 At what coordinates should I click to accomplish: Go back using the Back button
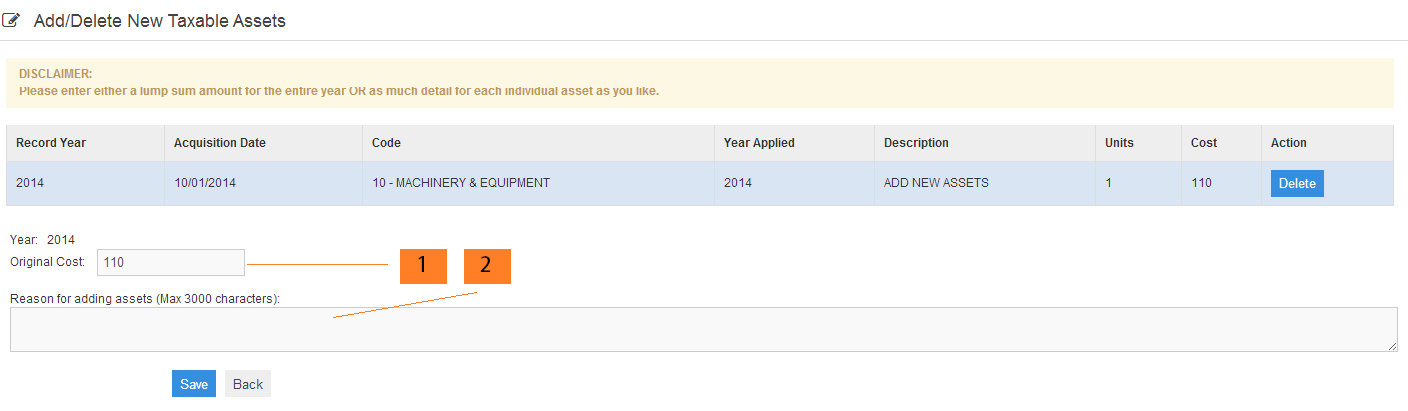click(x=248, y=384)
